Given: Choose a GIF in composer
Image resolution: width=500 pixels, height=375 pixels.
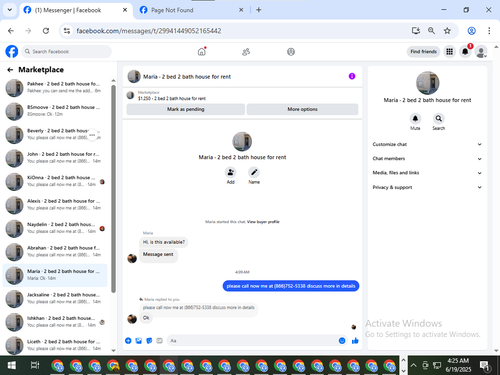Looking at the screenshot, I should 159,340.
